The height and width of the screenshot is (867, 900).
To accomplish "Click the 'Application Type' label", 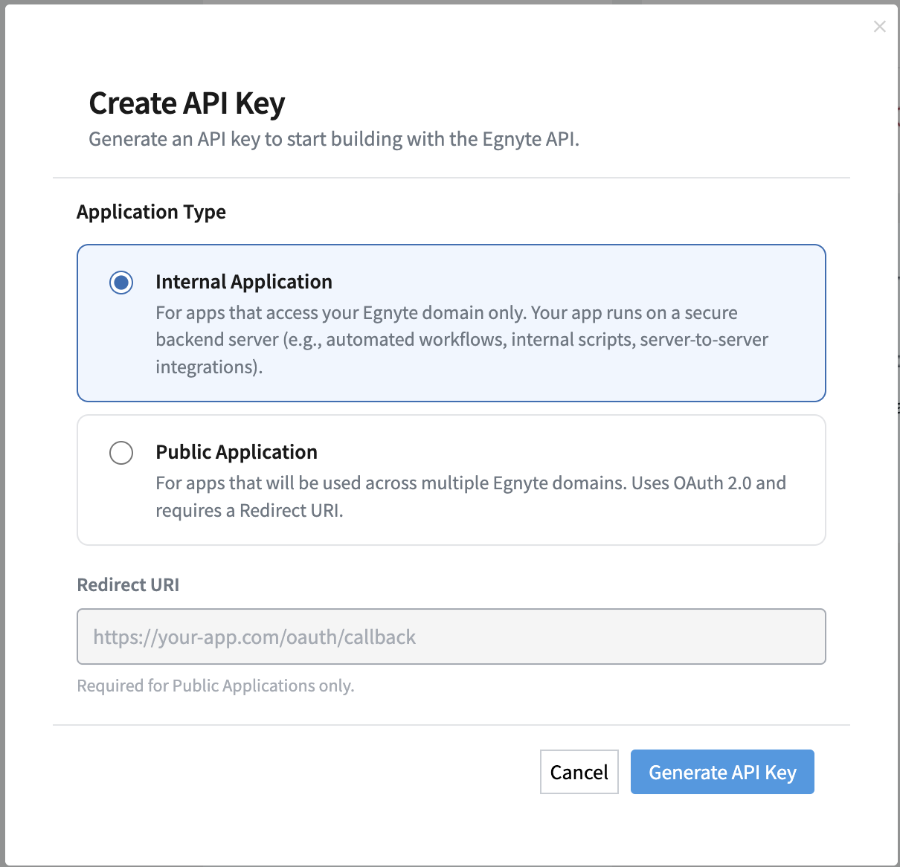I will [151, 212].
